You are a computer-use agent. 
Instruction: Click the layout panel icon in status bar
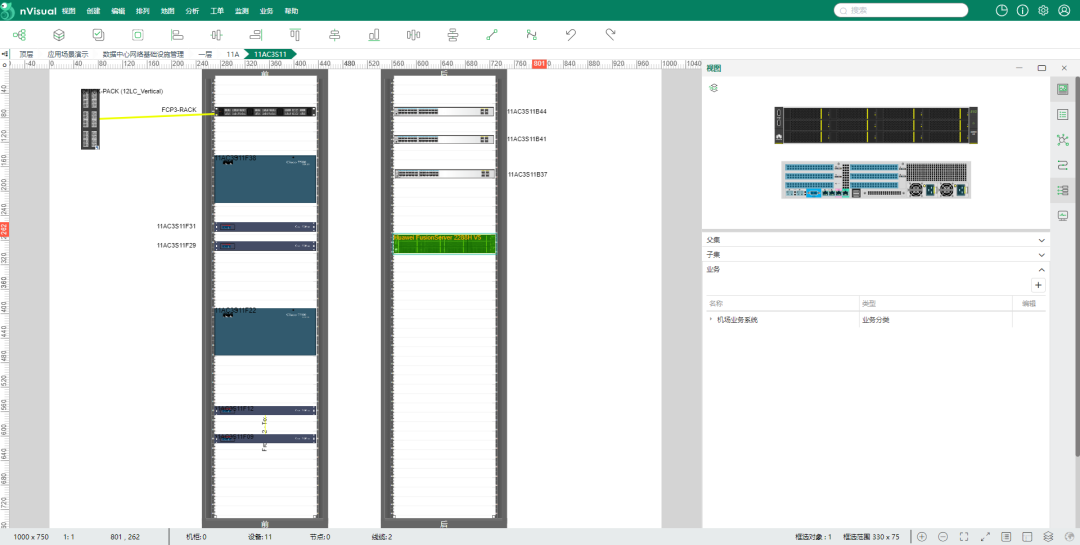tap(1027, 537)
